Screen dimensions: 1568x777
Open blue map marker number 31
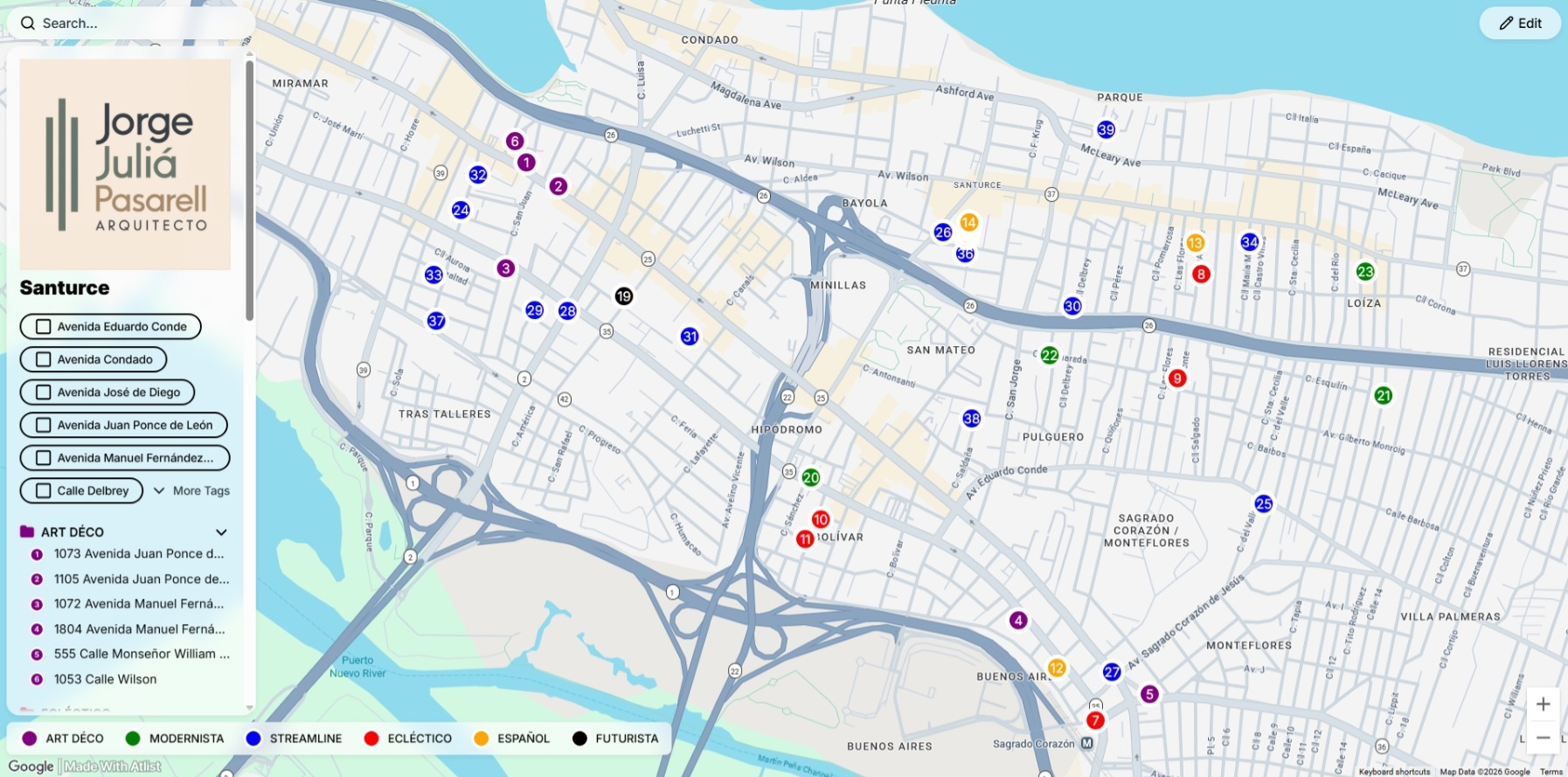point(690,336)
